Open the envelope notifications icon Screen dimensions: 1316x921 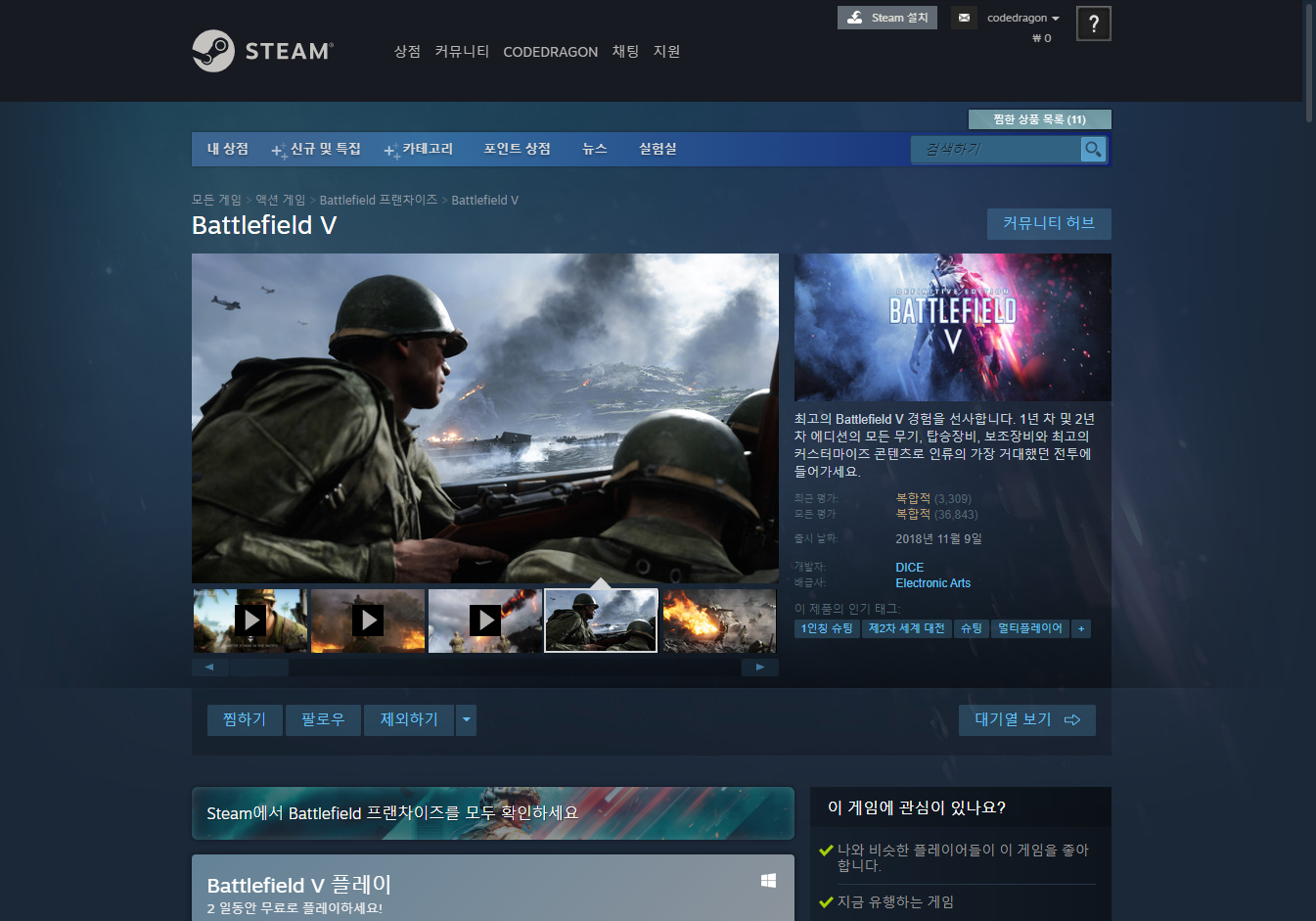[964, 18]
